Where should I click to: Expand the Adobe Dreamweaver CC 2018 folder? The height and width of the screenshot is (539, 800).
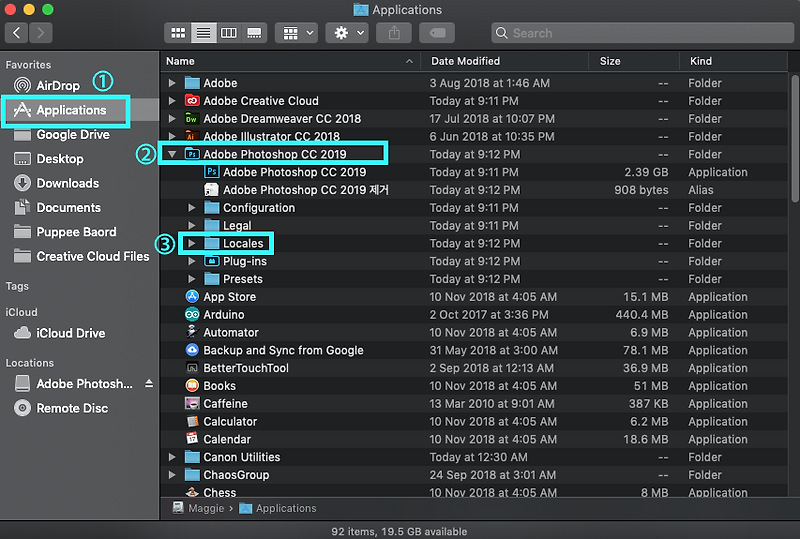172,118
